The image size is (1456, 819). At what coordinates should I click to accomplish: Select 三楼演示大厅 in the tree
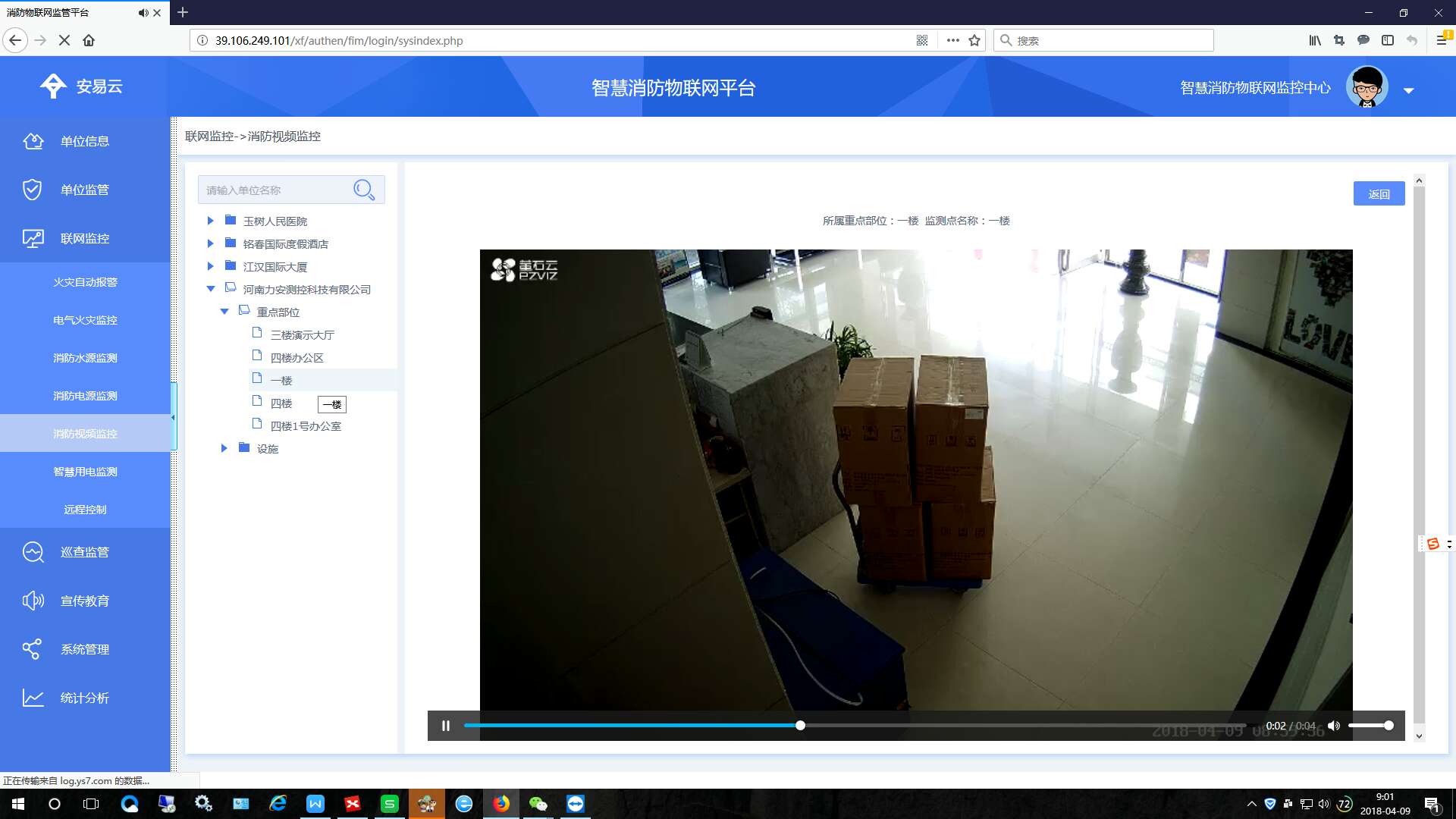pyautogui.click(x=302, y=335)
